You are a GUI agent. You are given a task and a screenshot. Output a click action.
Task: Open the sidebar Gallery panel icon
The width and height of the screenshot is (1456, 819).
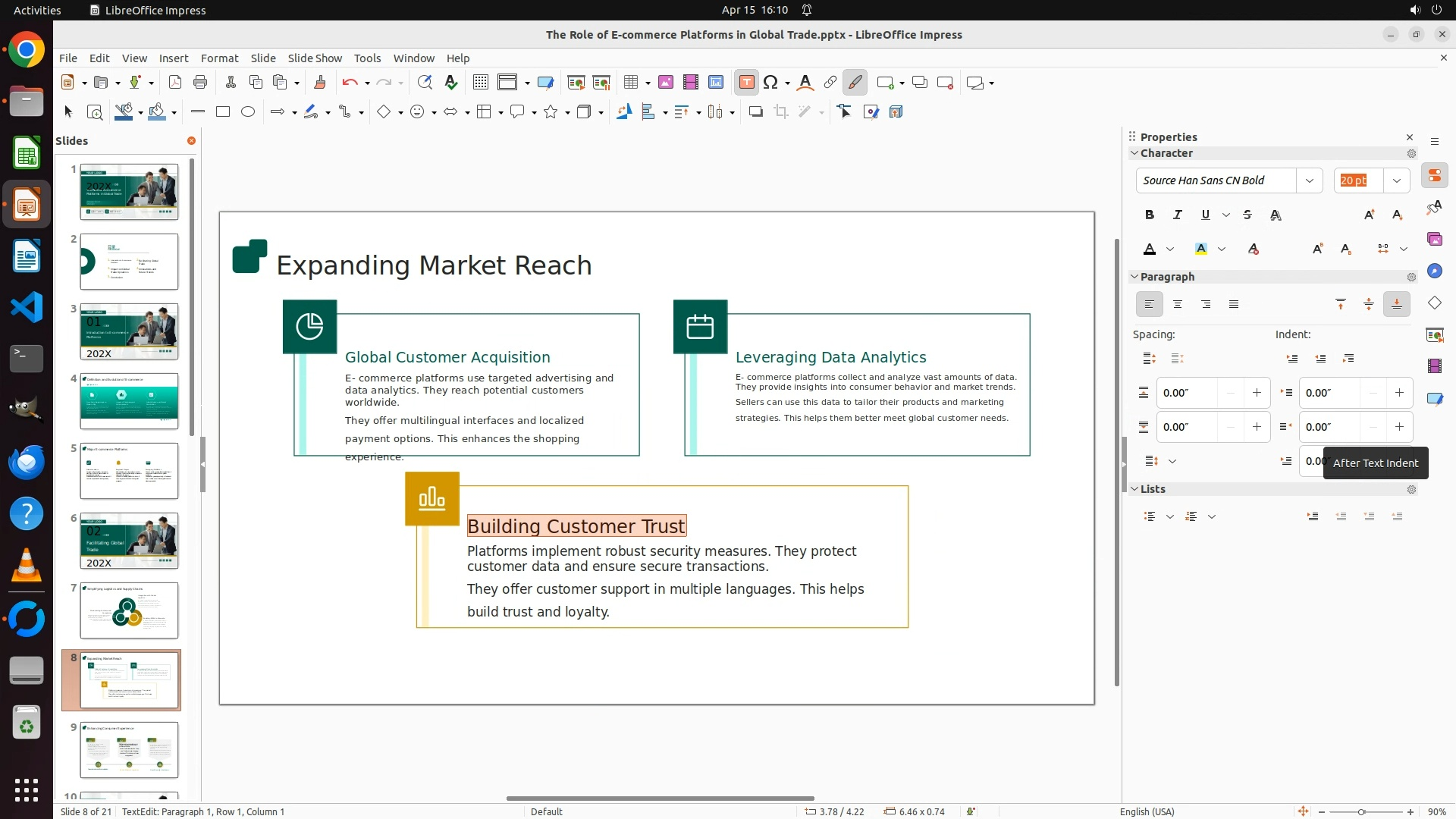coord(1434,240)
